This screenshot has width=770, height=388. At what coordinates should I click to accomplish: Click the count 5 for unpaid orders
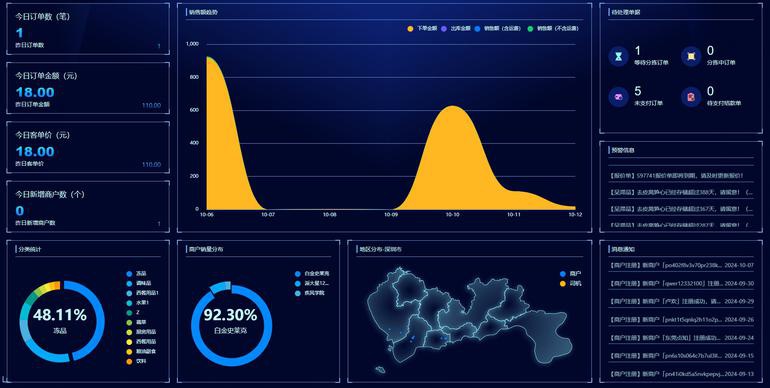(637, 91)
